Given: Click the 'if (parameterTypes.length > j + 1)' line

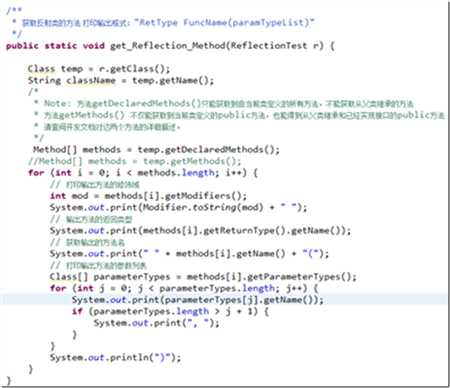Looking at the screenshot, I should (170, 311).
